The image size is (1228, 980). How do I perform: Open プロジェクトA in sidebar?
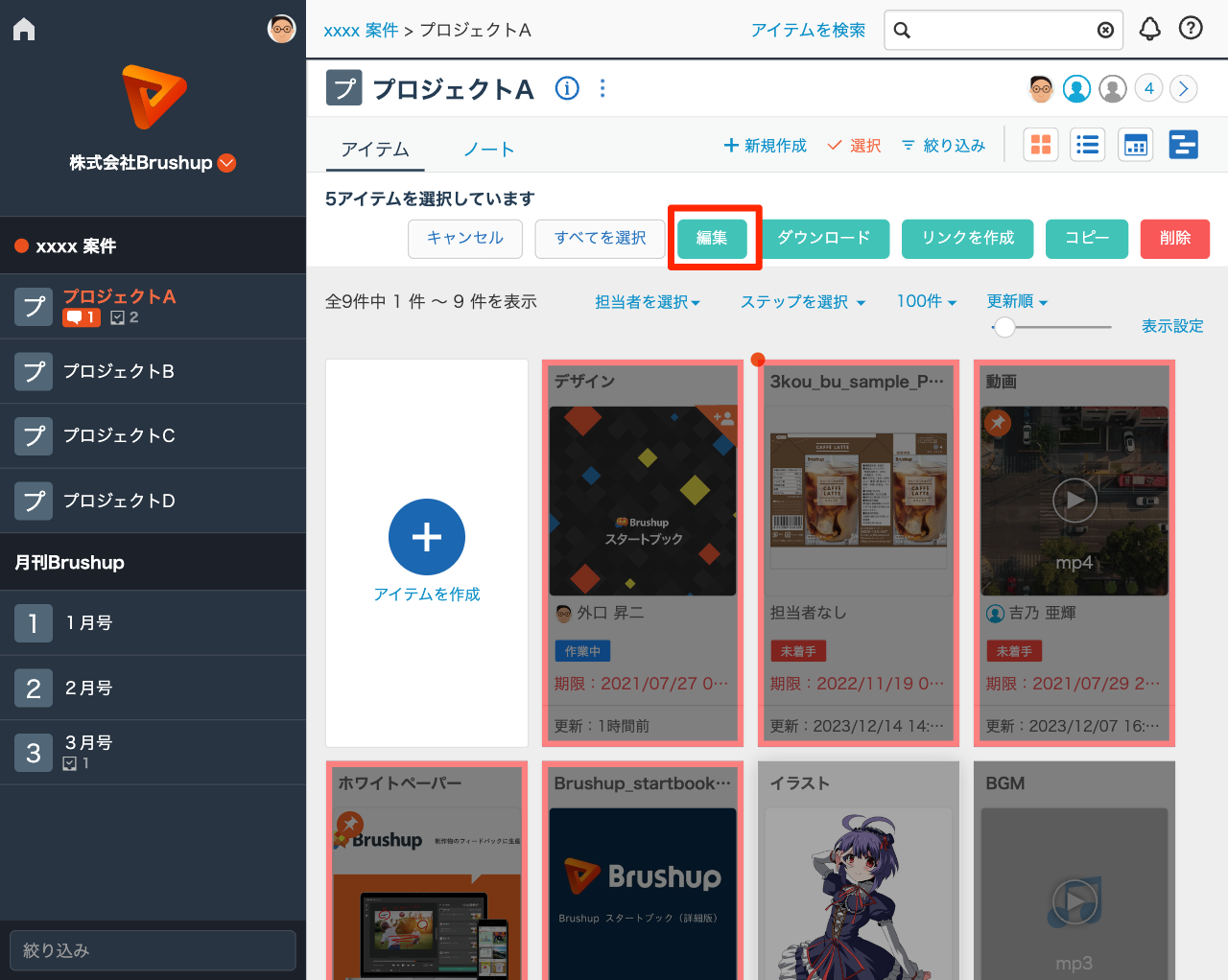coord(153,306)
